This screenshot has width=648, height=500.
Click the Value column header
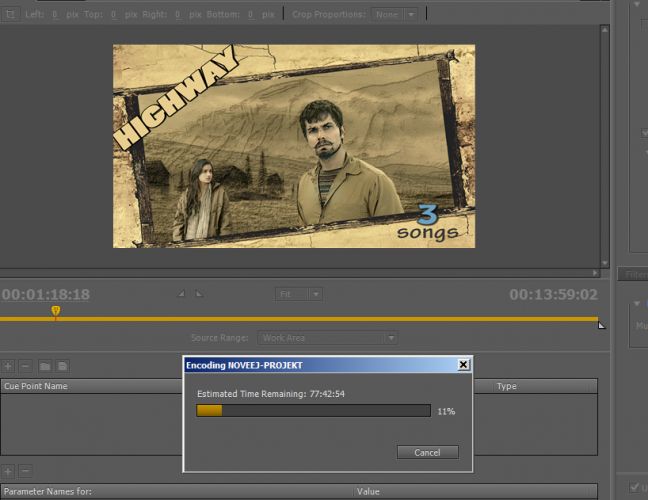(x=475, y=491)
